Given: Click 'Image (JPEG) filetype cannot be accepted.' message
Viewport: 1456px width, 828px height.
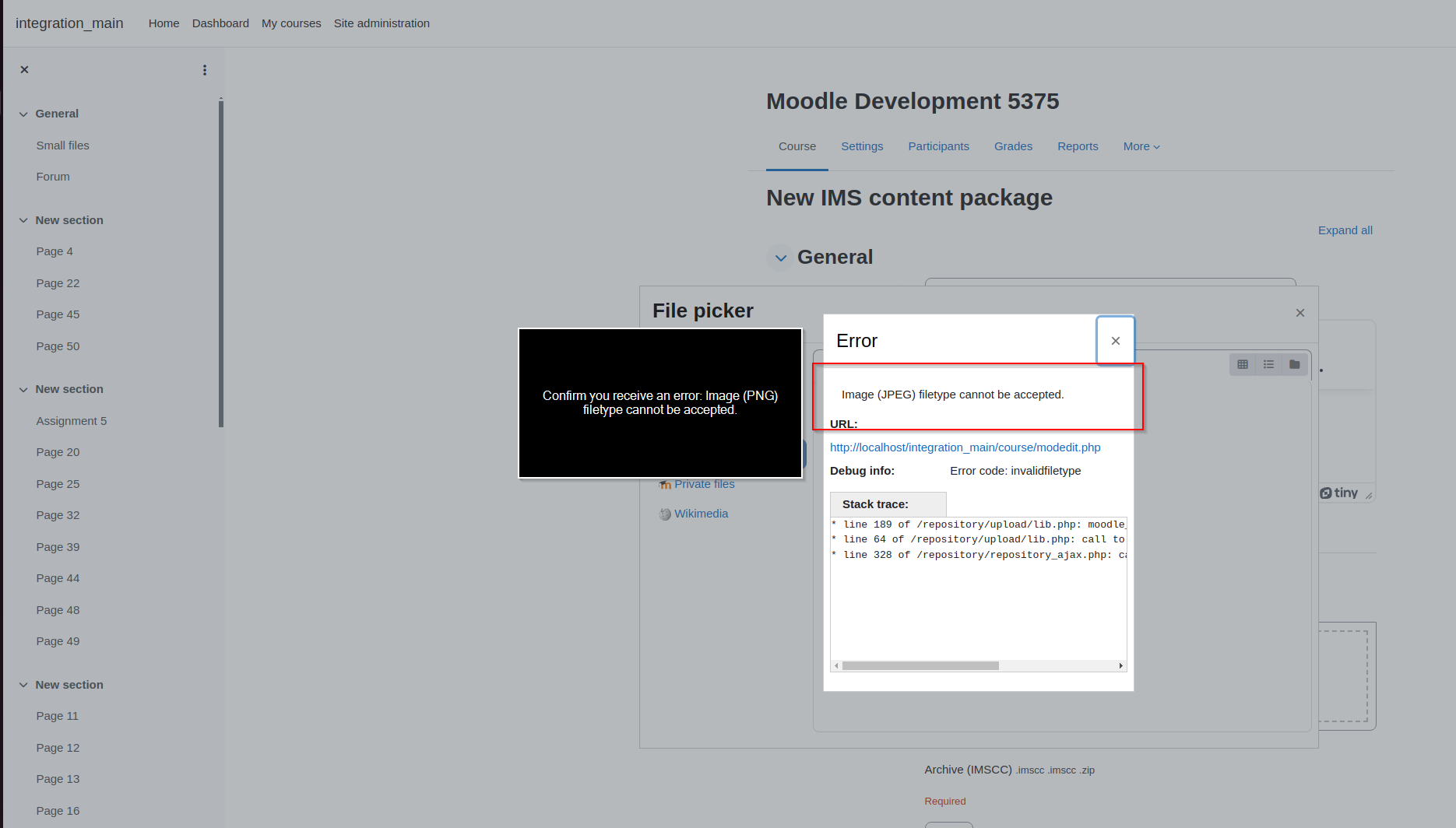Looking at the screenshot, I should 952,395.
